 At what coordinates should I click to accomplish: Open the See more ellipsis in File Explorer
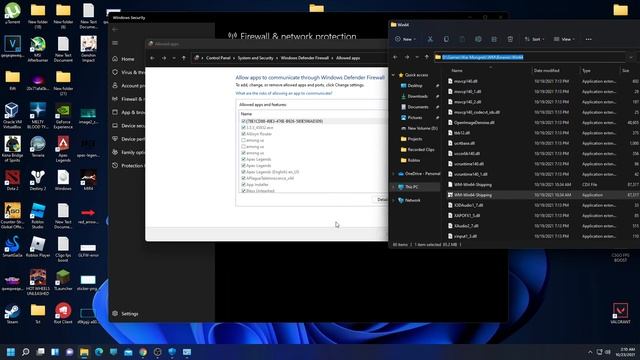[589, 39]
